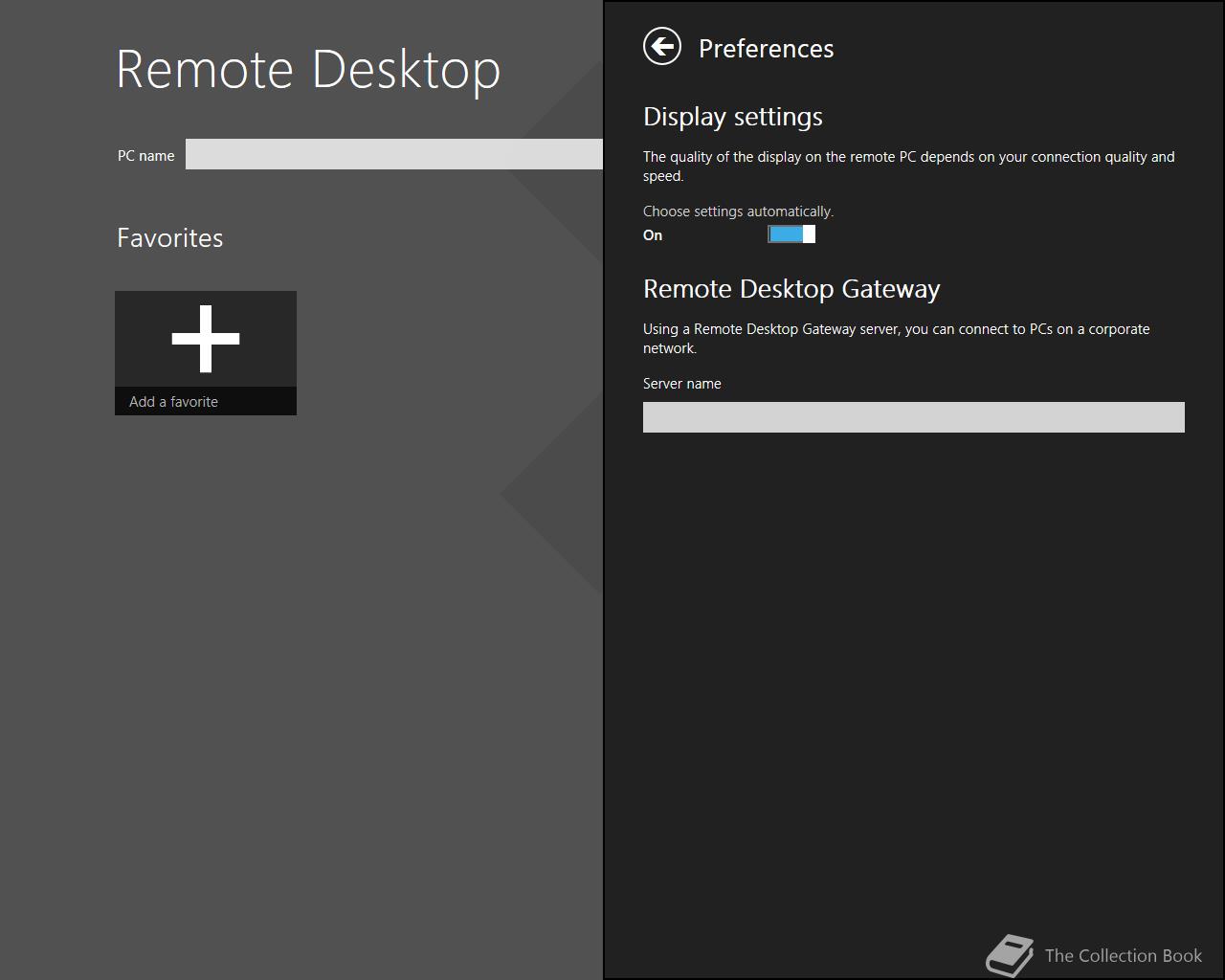Screen dimensions: 1225x980
Task: Click the On label beside the switch
Action: coord(653,235)
